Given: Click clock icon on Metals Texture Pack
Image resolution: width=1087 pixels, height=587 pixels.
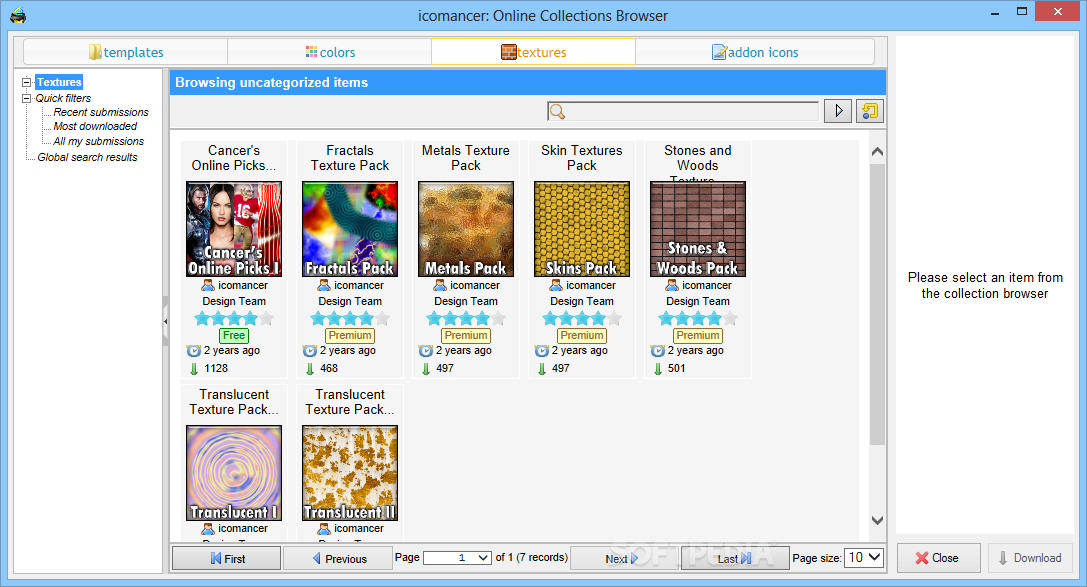Looking at the screenshot, I should click(x=426, y=351).
